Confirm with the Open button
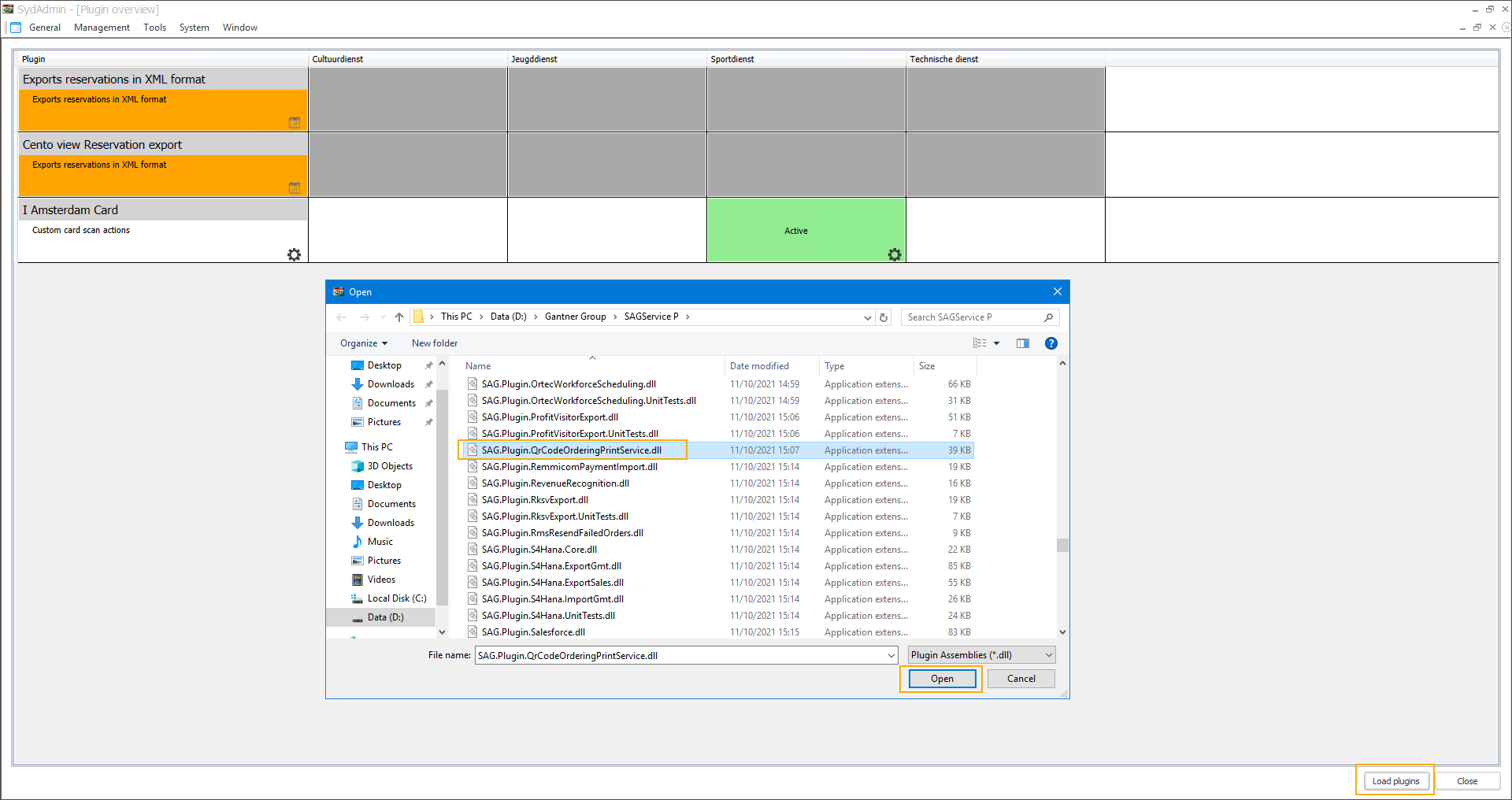Image resolution: width=1512 pixels, height=800 pixels. (940, 678)
